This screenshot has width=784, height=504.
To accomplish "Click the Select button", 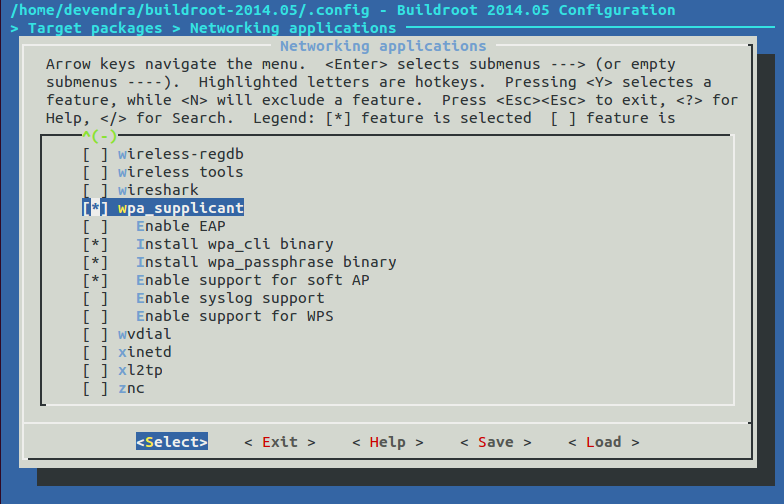I will (x=172, y=442).
